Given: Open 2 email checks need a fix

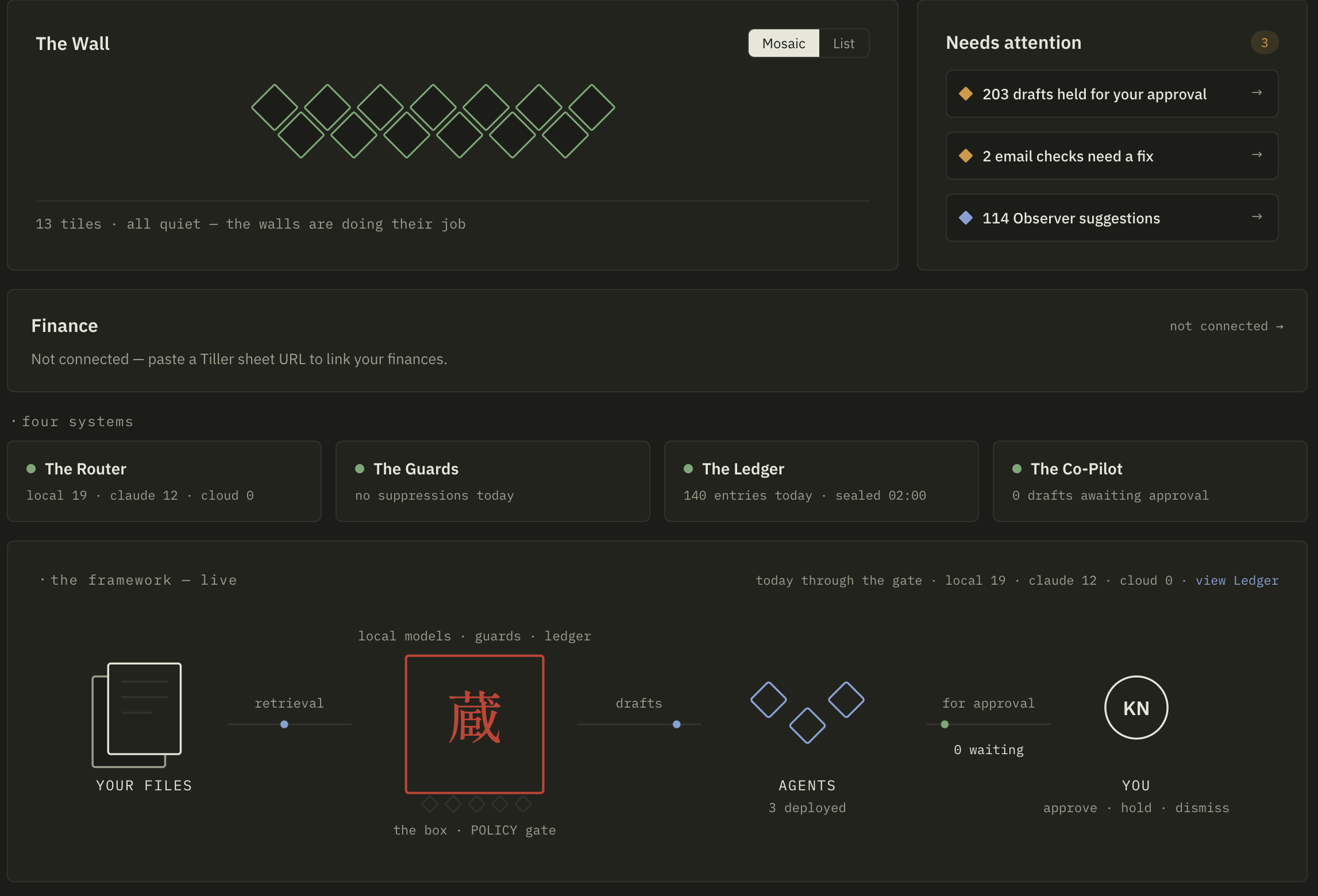Looking at the screenshot, I should click(x=1112, y=156).
